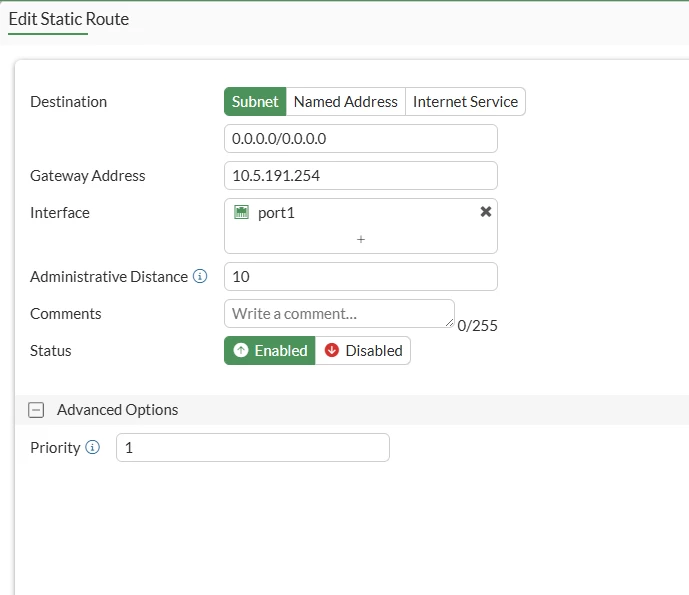
Task: Click the port1 interface icon
Action: point(241,212)
